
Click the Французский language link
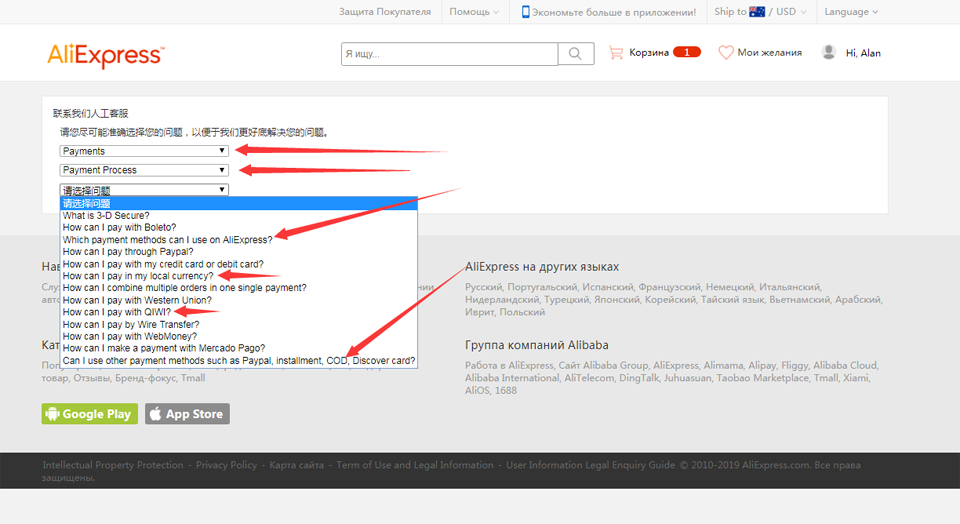[669, 287]
